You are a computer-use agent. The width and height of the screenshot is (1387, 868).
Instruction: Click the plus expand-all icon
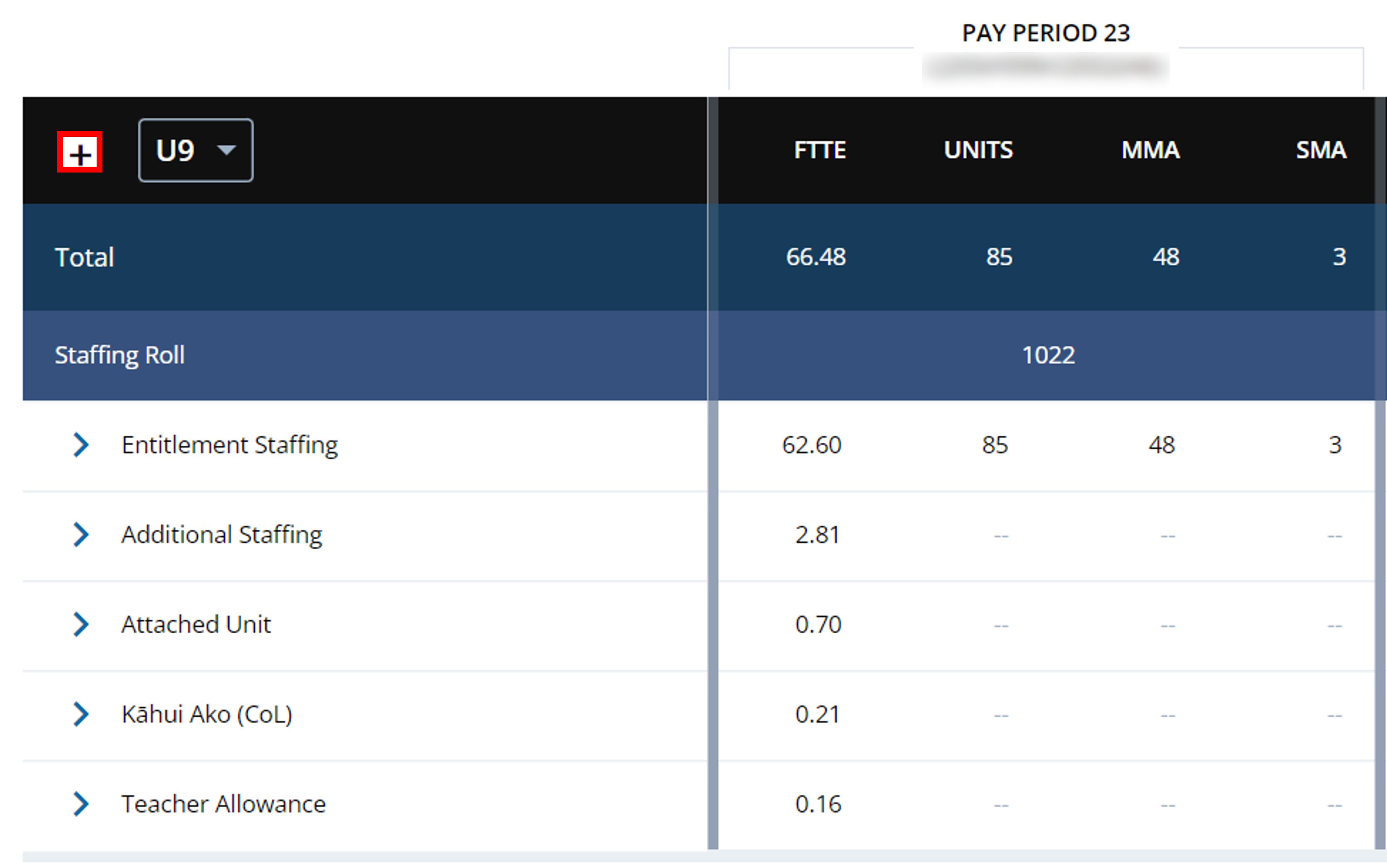click(x=80, y=152)
